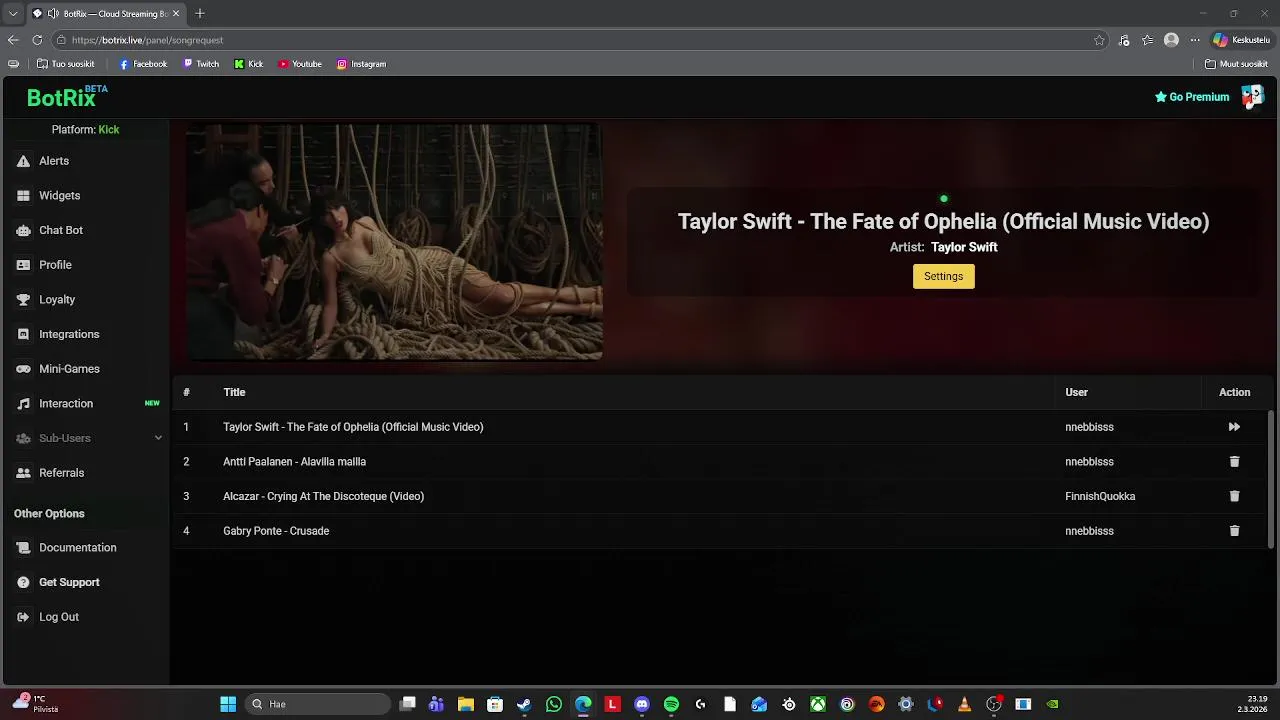Open File Explorer from the taskbar
1280x720 pixels.
pos(465,704)
